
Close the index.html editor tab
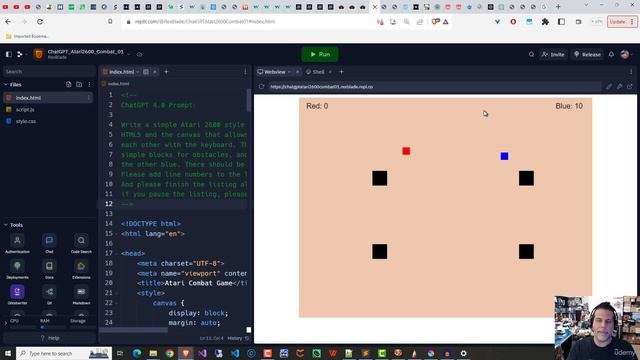pyautogui.click(x=155, y=72)
